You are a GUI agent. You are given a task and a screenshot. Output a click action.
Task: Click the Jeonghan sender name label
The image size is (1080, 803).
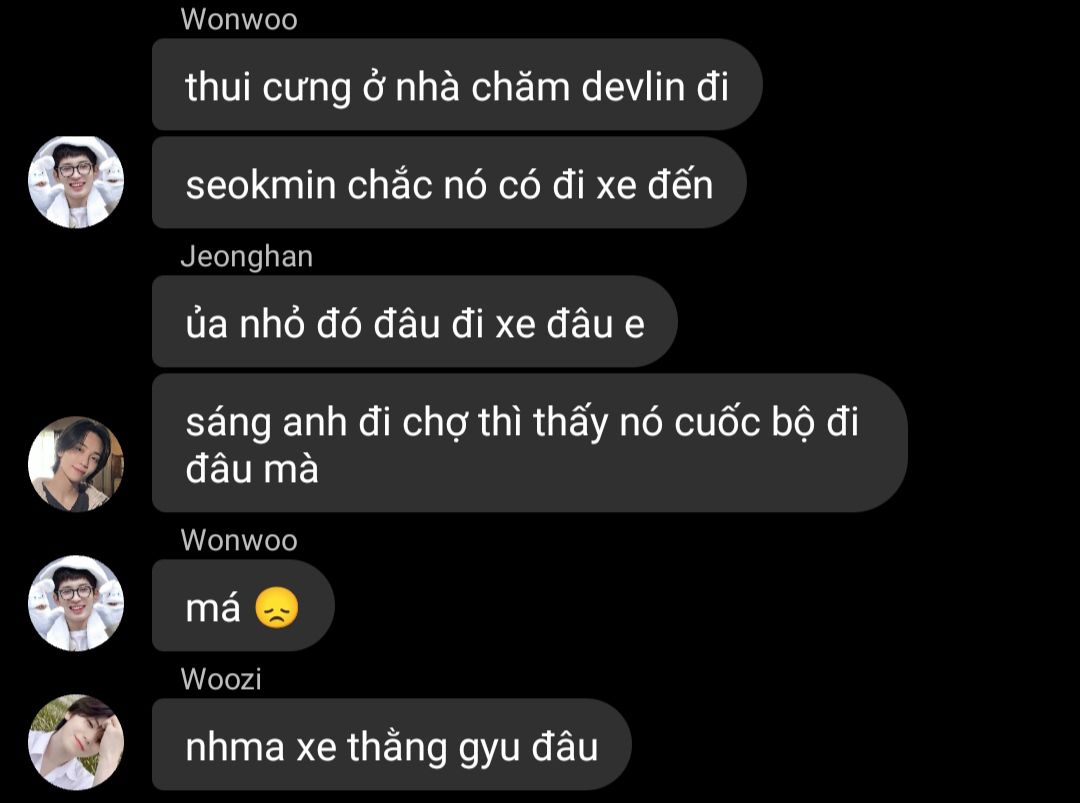247,257
